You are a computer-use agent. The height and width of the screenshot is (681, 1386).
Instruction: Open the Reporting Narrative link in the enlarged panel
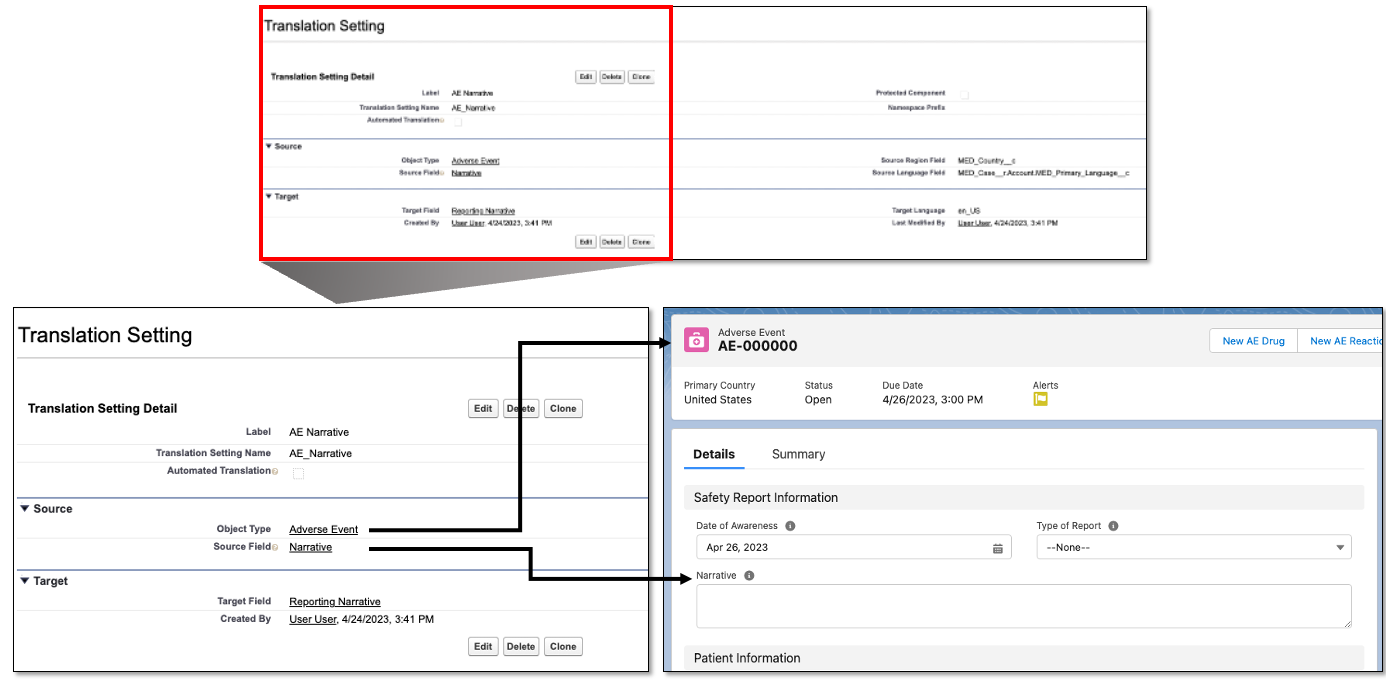coord(334,602)
